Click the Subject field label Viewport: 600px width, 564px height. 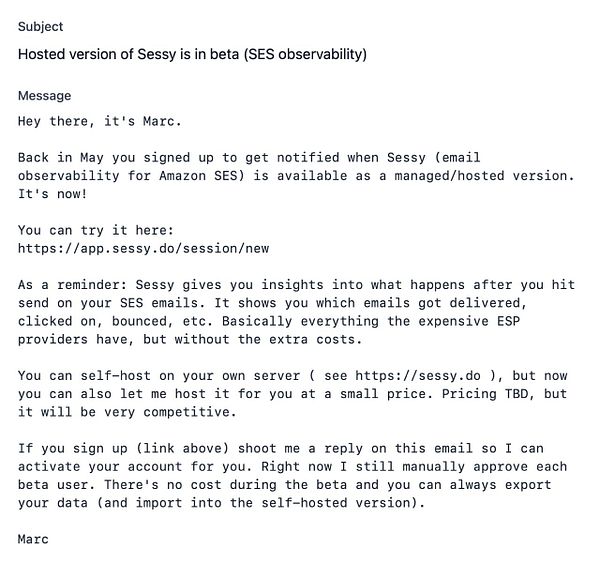point(40,27)
